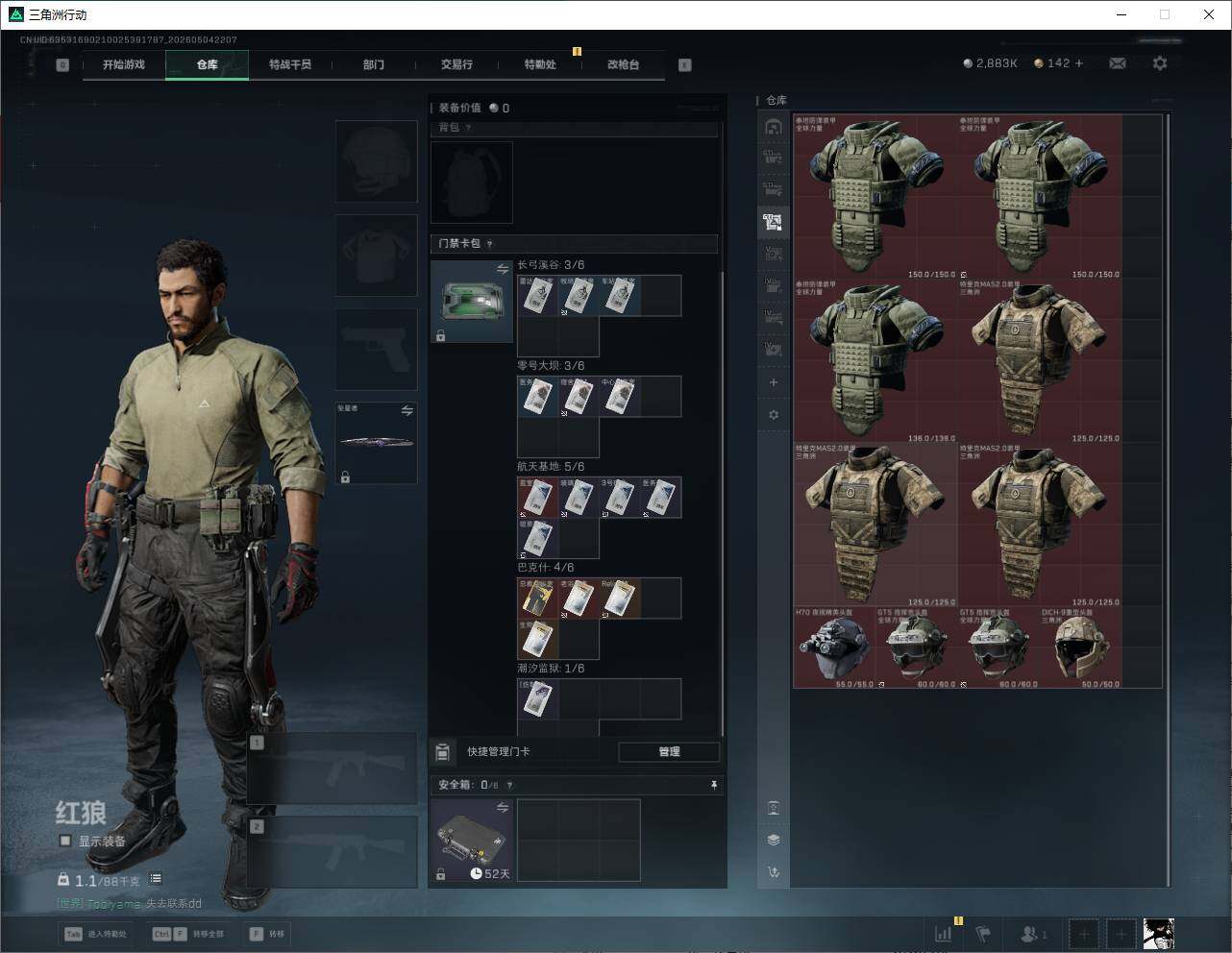Screen dimensions: 1232x953
Task: Select the armor with 136.0/136.0 durability
Action: pyautogui.click(x=875, y=361)
